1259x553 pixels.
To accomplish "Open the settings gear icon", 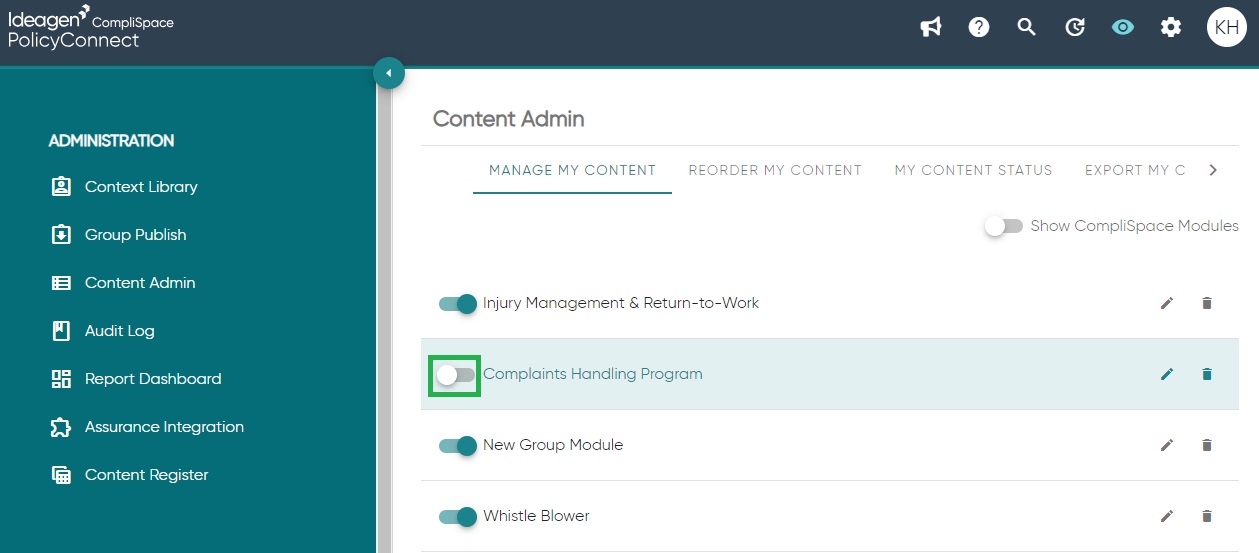I will [1171, 28].
